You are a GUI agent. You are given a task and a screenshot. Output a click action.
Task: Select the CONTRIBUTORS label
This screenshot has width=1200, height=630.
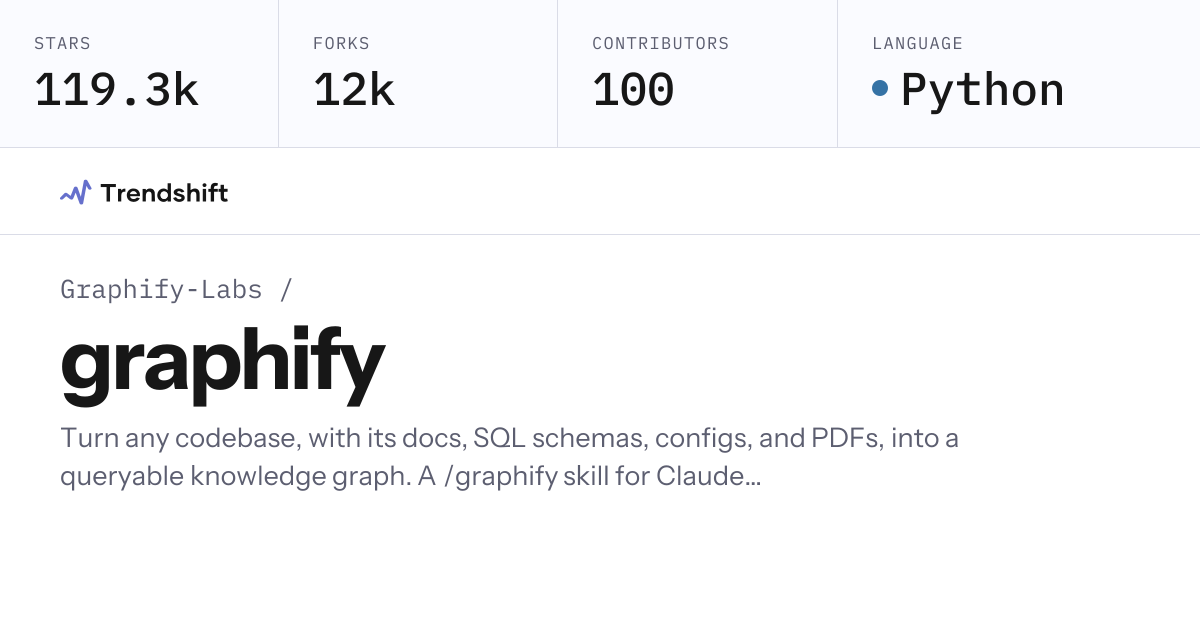point(661,44)
